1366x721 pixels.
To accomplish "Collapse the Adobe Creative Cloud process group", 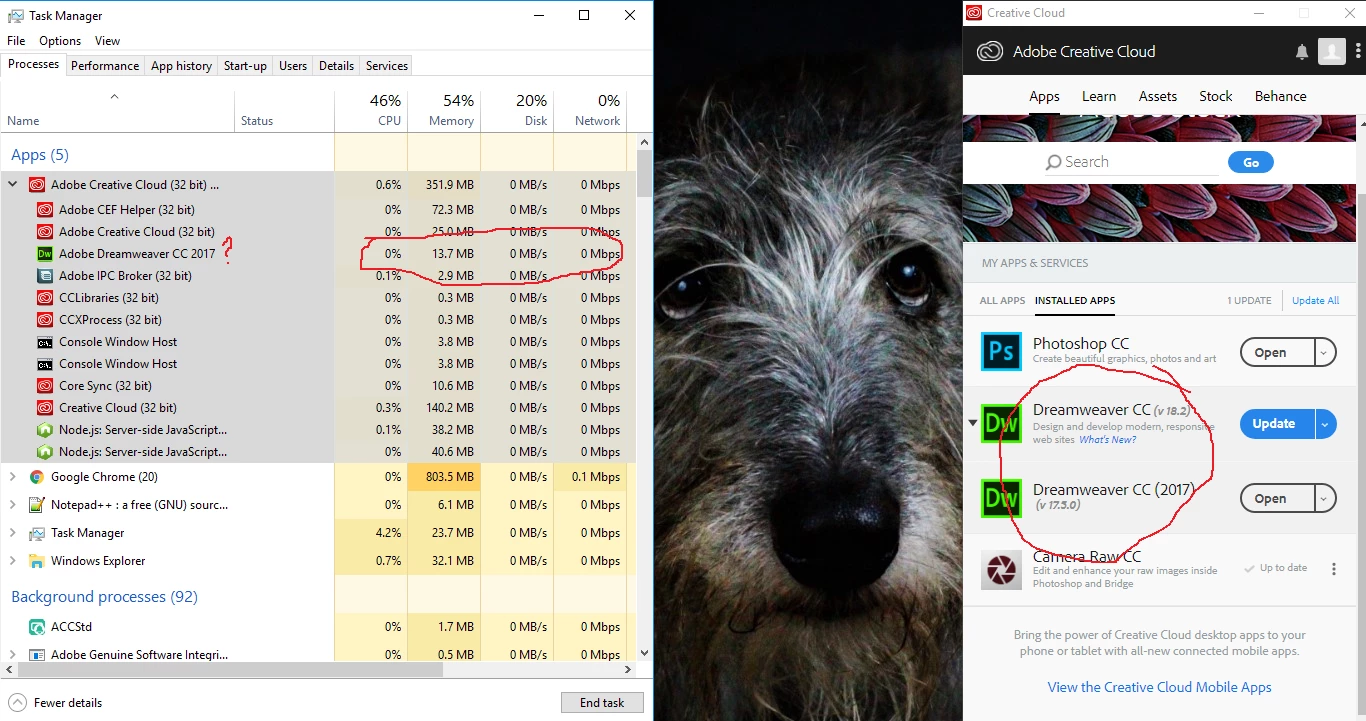I will click(x=12, y=184).
